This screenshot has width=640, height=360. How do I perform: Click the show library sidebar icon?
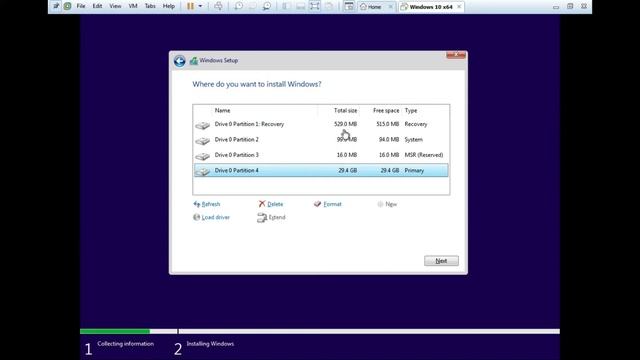pos(287,6)
